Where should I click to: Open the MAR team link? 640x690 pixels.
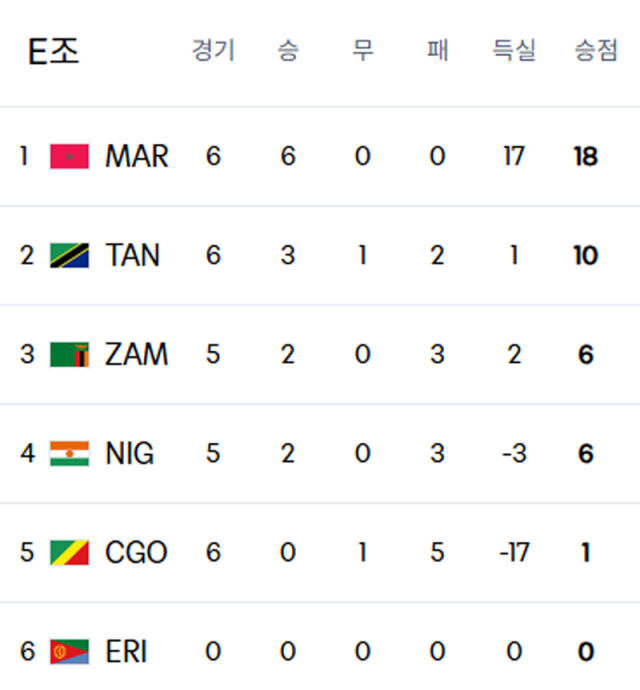point(137,156)
